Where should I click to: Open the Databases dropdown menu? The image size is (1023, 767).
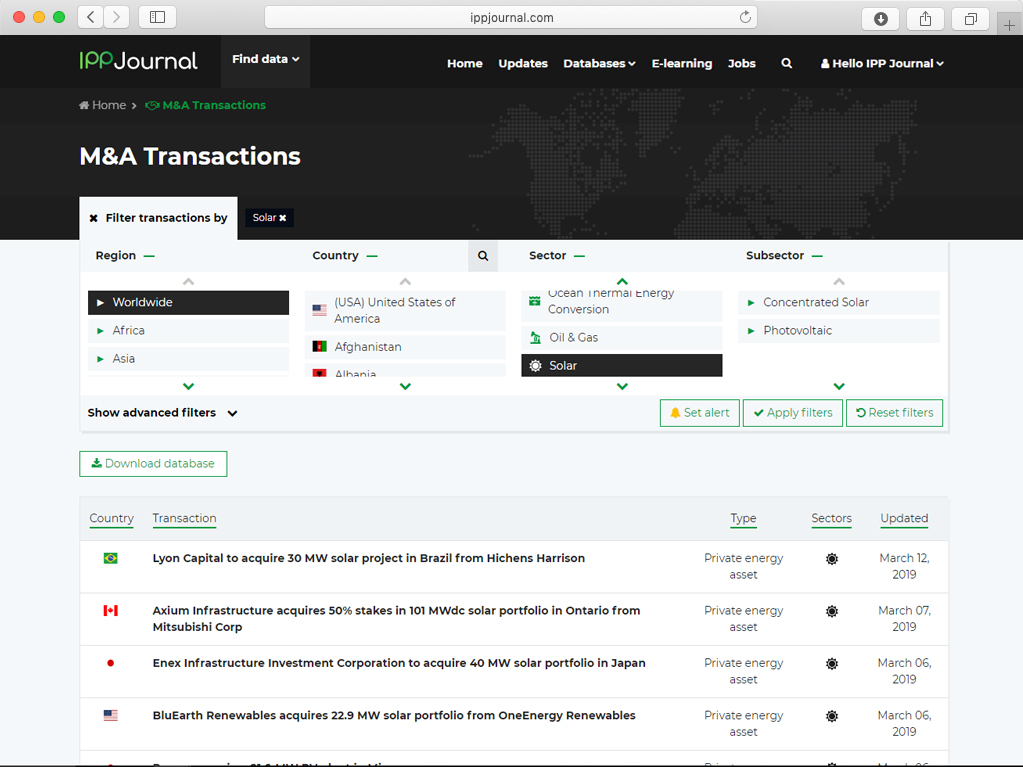(599, 63)
